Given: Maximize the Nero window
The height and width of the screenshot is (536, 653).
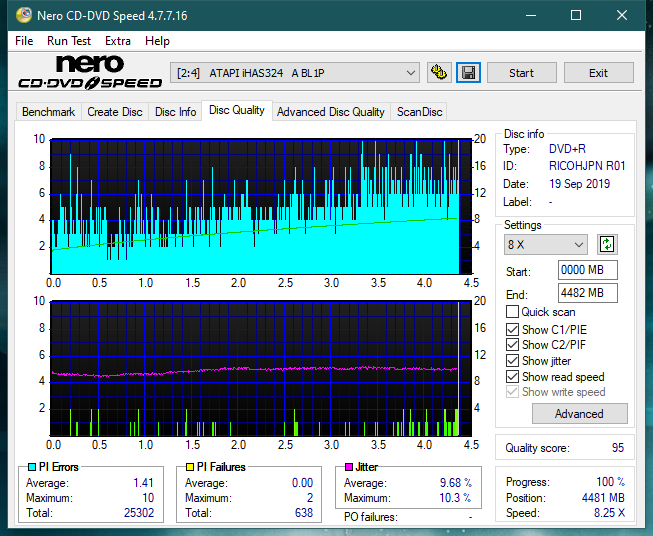Looking at the screenshot, I should [x=576, y=15].
